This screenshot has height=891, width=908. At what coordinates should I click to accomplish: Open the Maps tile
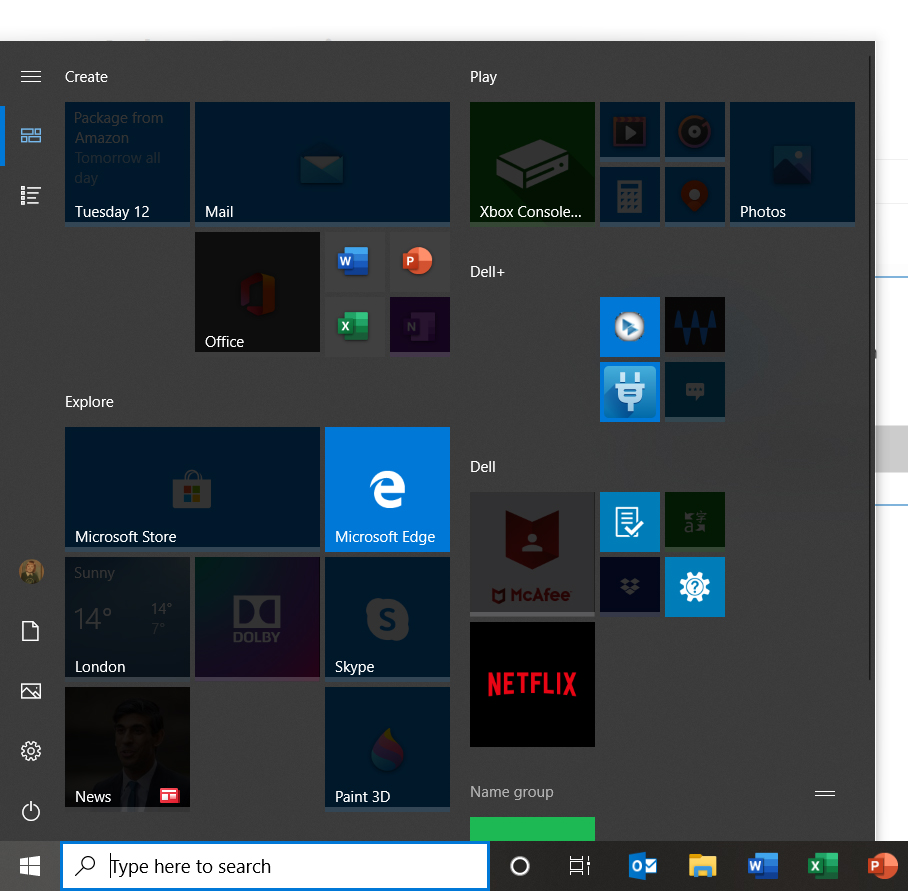[x=694, y=195]
